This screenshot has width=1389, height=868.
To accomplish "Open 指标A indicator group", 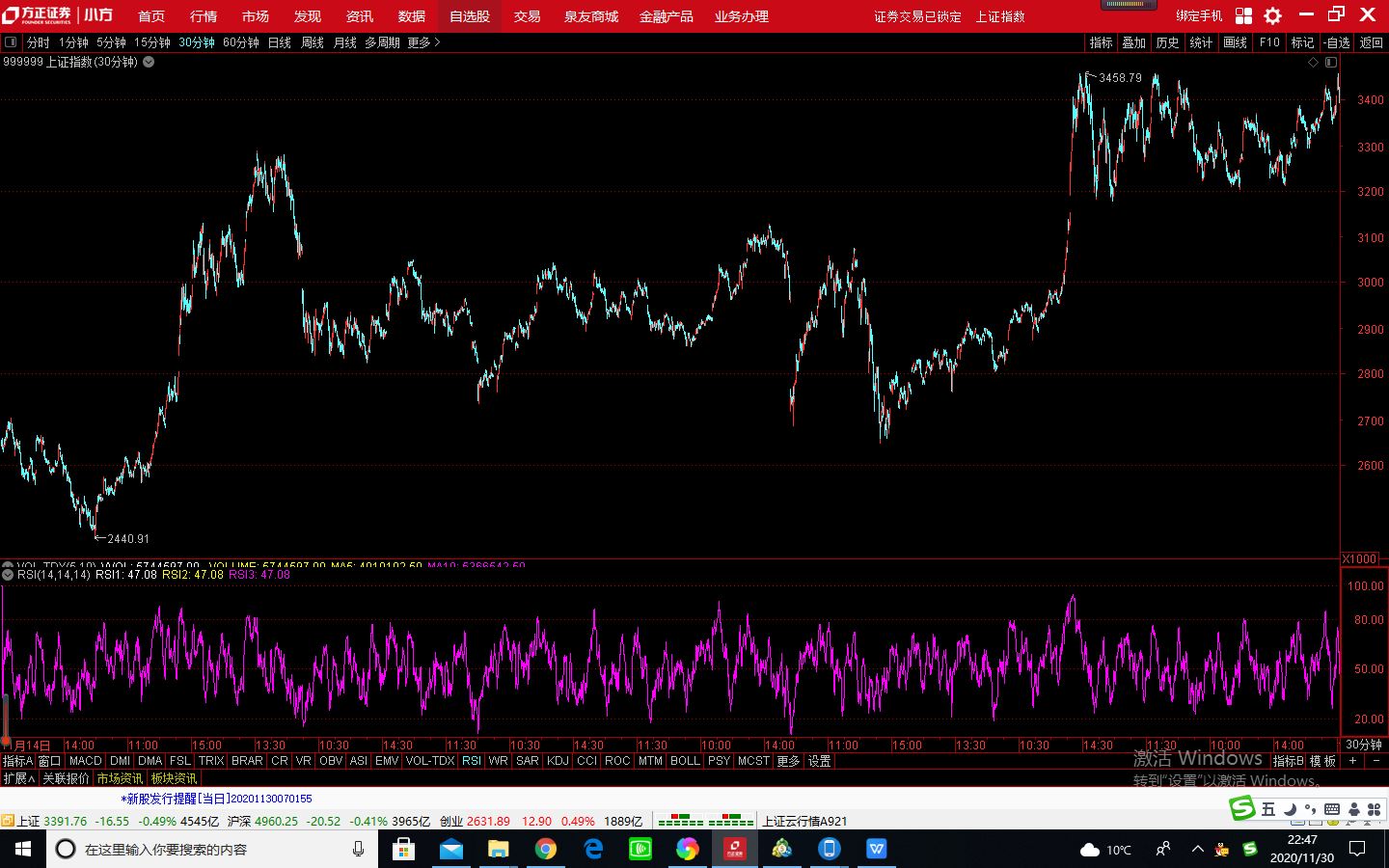I will (17, 761).
